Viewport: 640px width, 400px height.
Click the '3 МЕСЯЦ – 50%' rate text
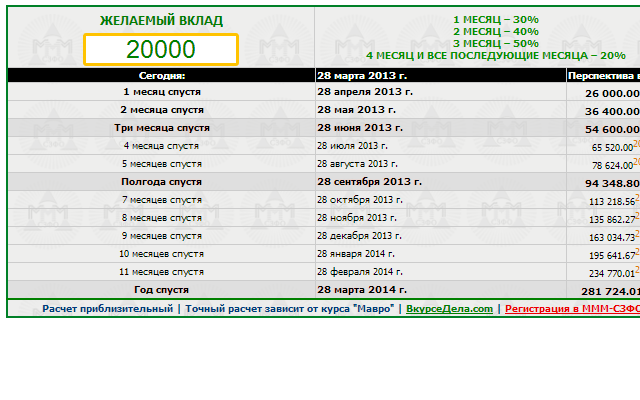(496, 43)
